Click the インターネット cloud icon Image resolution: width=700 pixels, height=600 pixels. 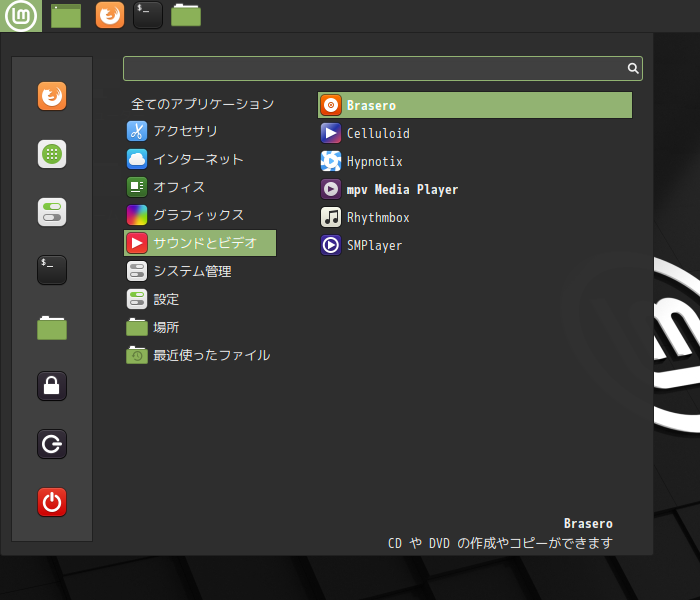[x=137, y=159]
